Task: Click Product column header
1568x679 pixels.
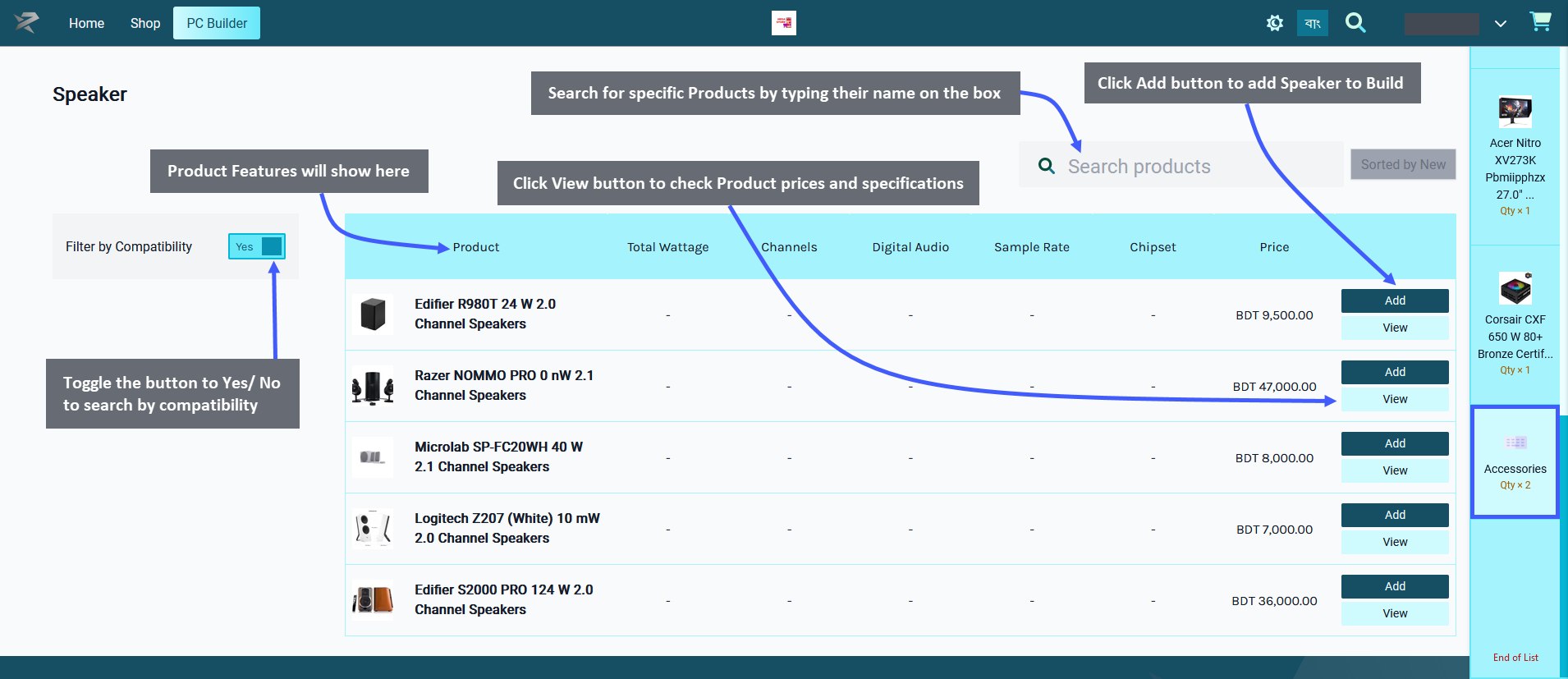Action: (476, 247)
